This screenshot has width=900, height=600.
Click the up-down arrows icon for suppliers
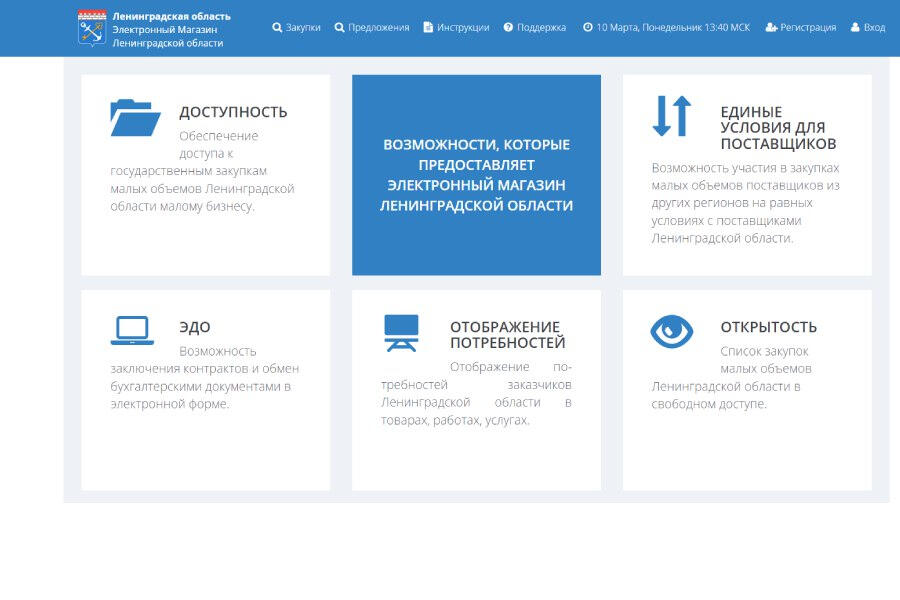click(x=671, y=116)
